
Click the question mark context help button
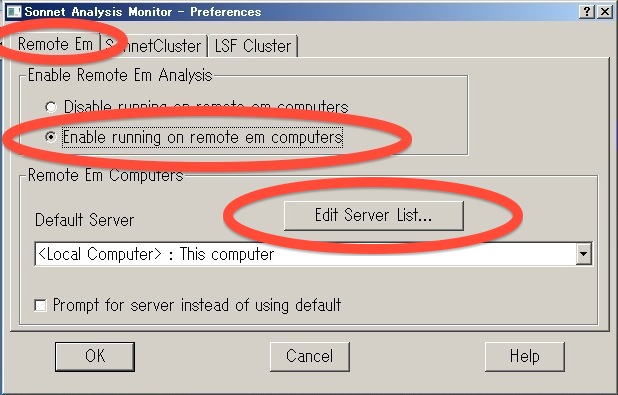pyautogui.click(x=587, y=12)
